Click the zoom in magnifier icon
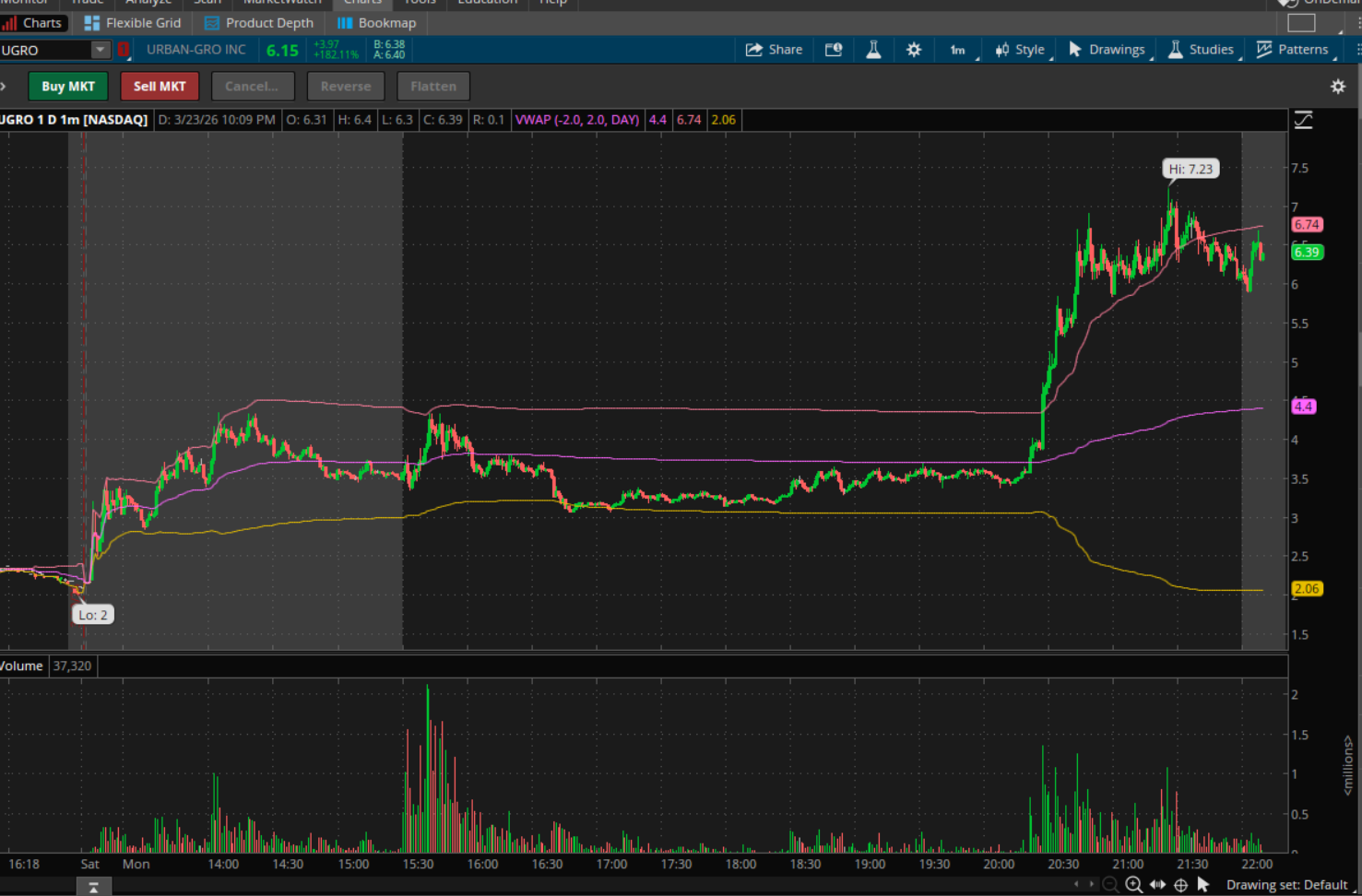Viewport: 1362px width, 896px height. (1134, 885)
